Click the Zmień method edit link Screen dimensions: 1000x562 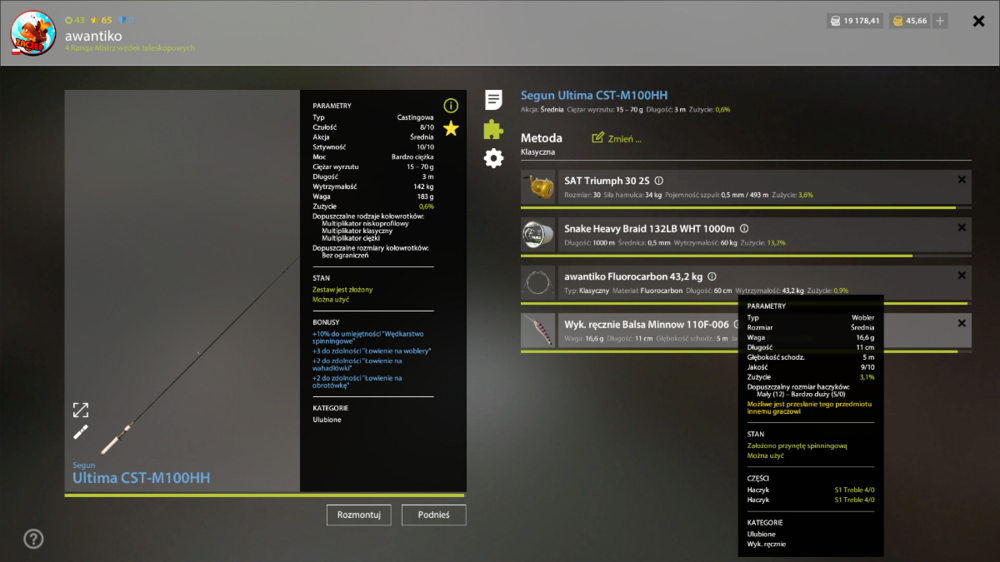pyautogui.click(x=624, y=138)
